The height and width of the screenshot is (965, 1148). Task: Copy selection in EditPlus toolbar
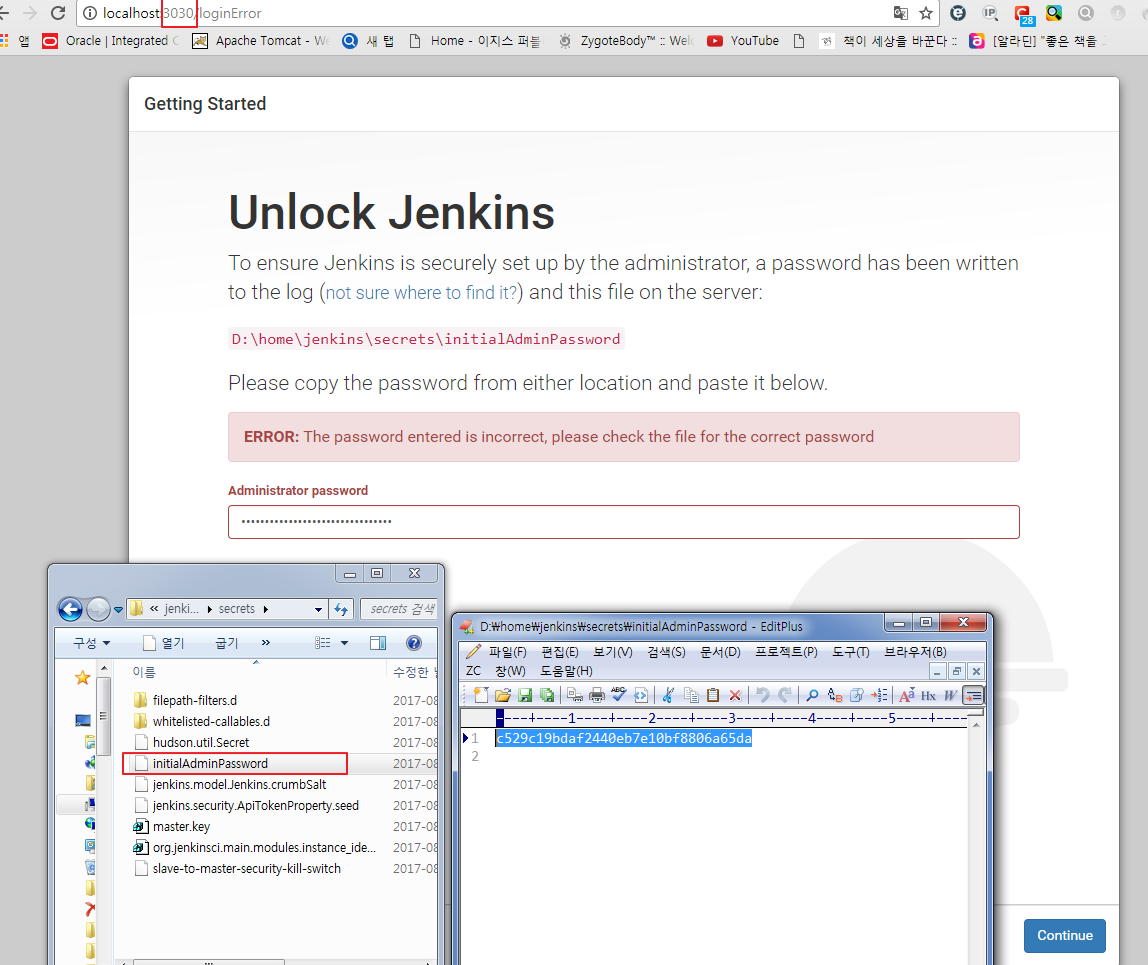(690, 696)
